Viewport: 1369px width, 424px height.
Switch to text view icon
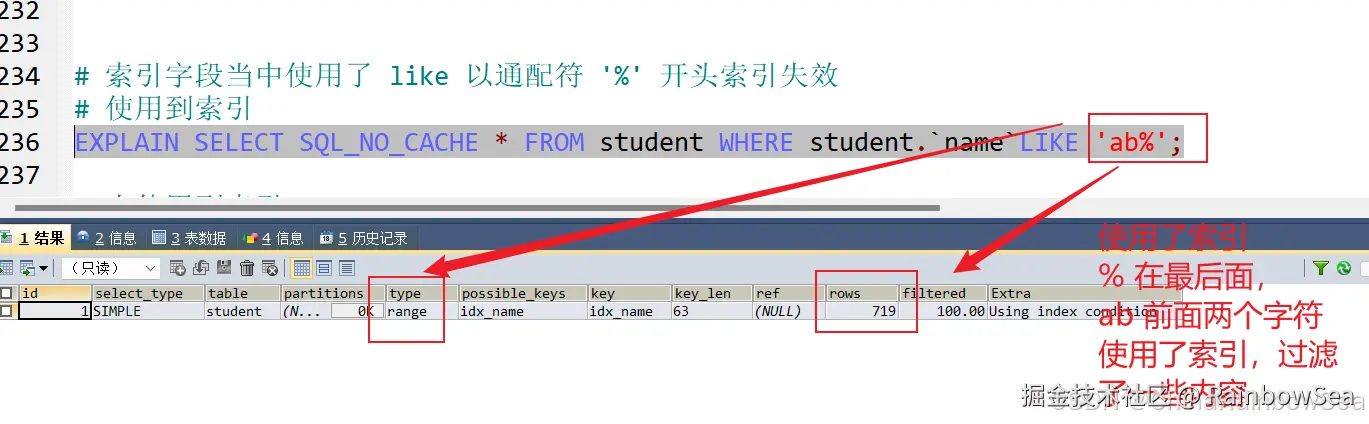point(347,268)
